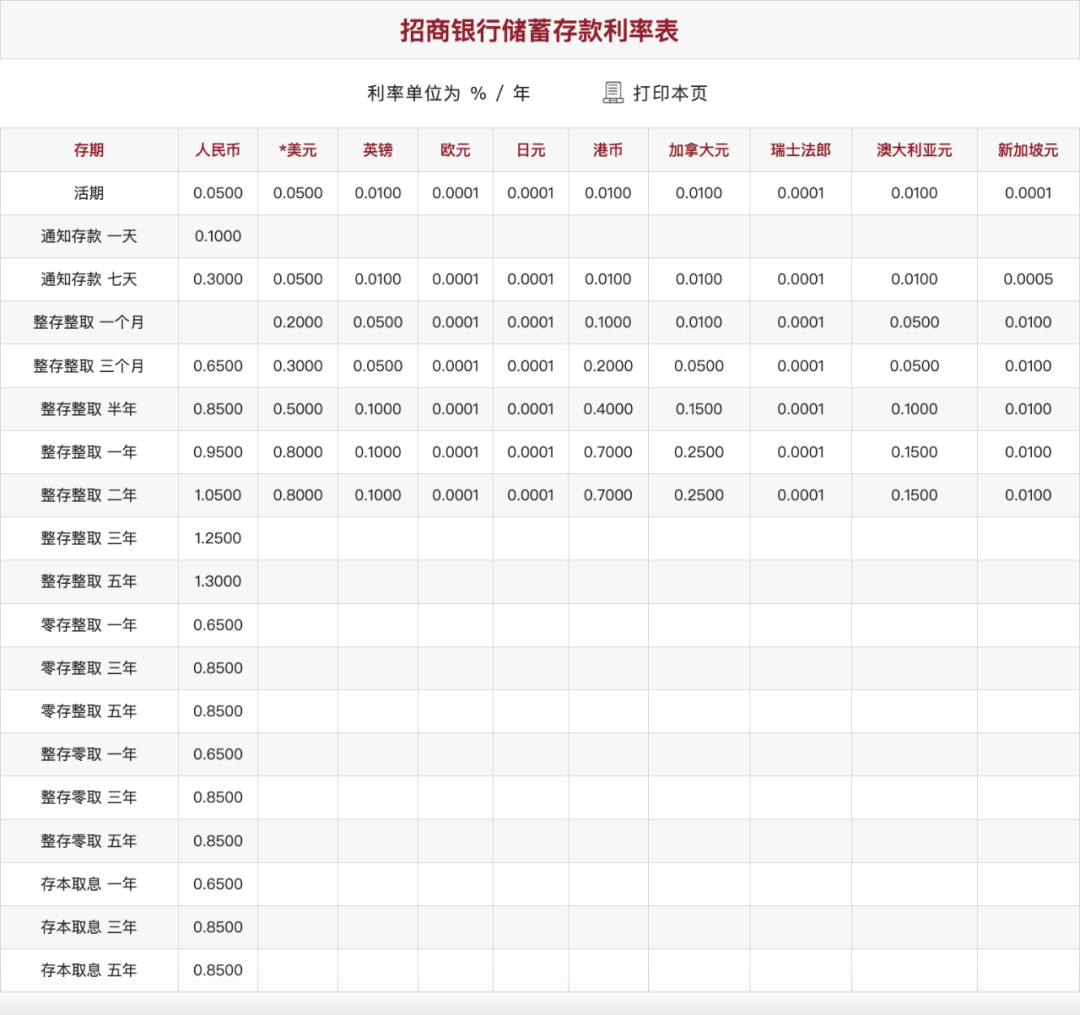The image size is (1080, 1015).
Task: Click the 澳大利亚元 column header
Action: 914,150
